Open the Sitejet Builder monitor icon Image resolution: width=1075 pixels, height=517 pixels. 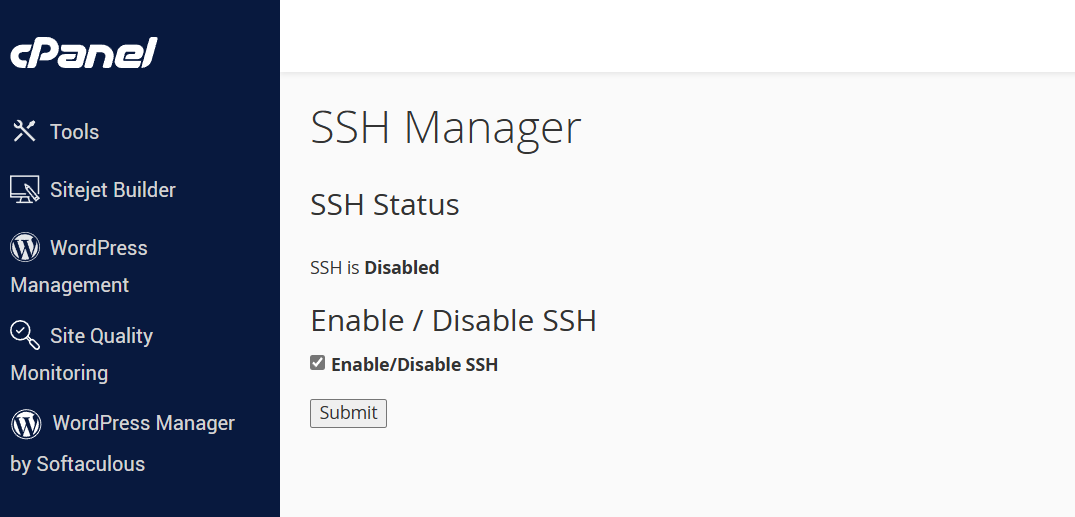click(25, 189)
